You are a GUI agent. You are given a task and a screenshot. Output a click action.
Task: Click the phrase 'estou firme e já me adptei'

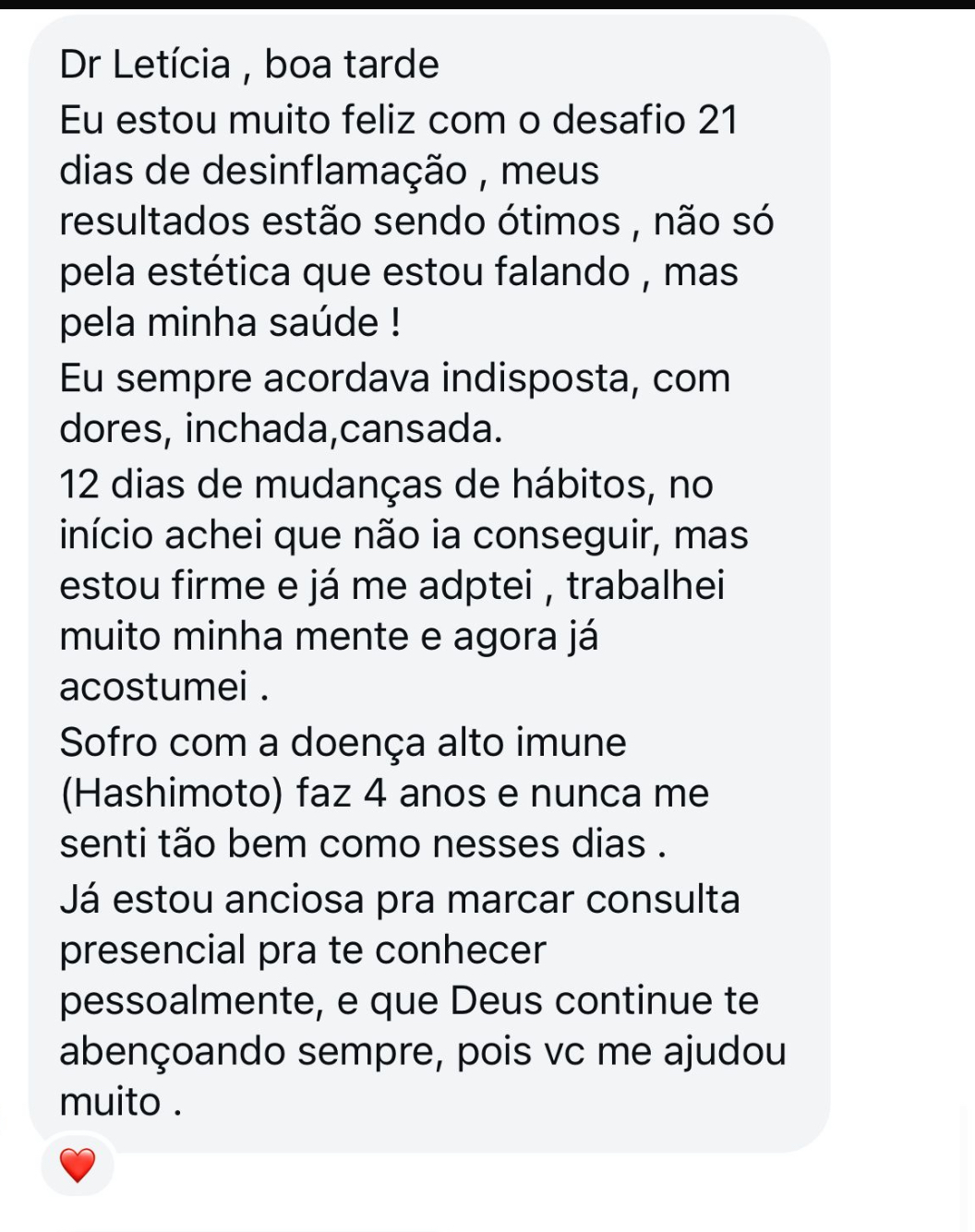point(296,587)
